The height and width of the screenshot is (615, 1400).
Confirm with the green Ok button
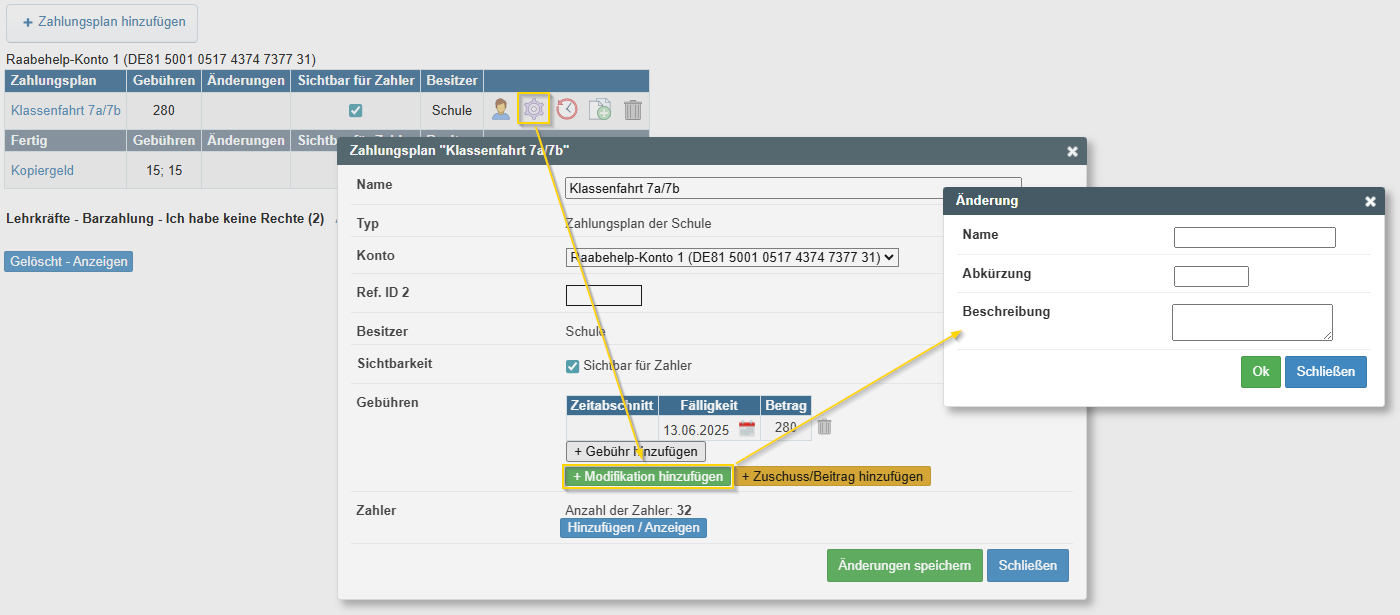1260,371
